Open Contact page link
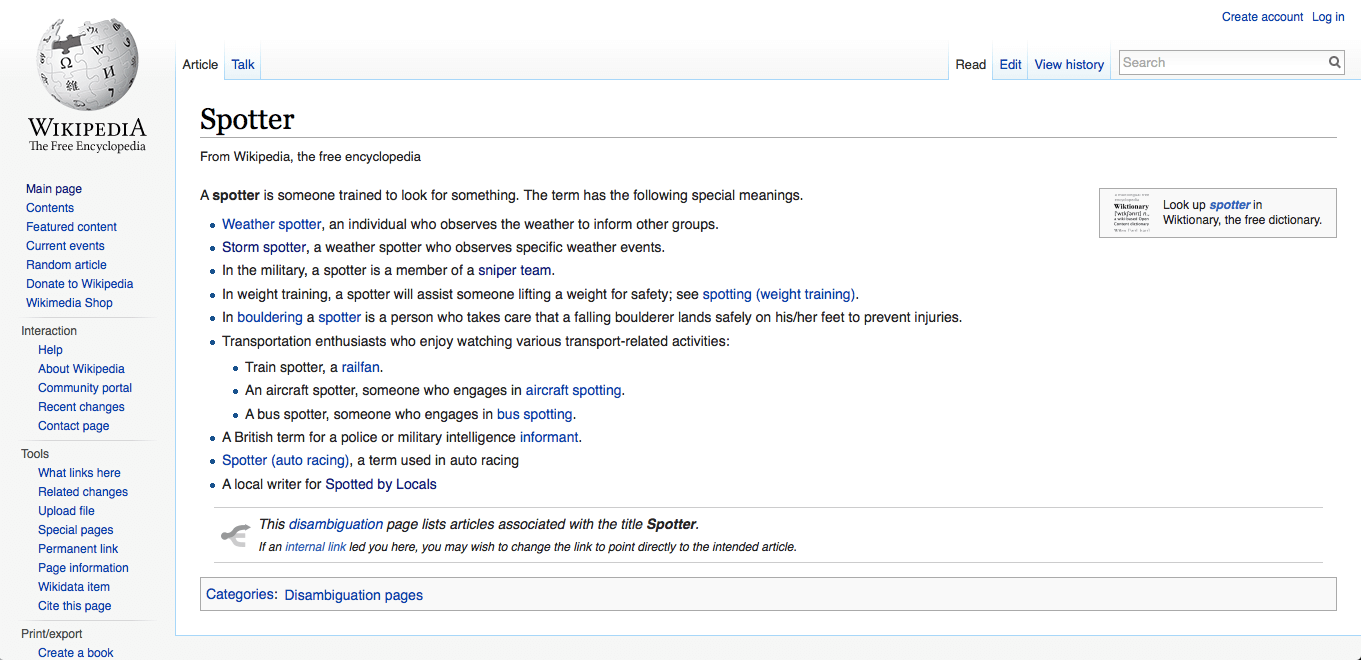Screen dimensions: 1361x660 click(x=74, y=426)
